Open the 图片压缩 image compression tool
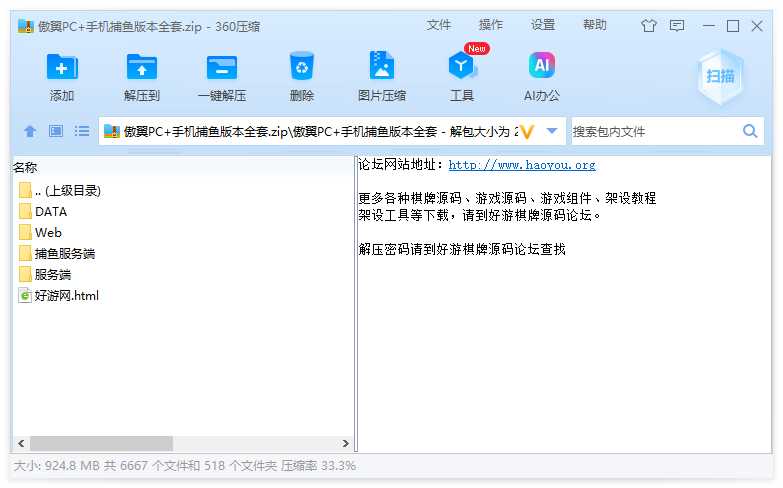Viewport: 783px width, 488px height. (382, 65)
